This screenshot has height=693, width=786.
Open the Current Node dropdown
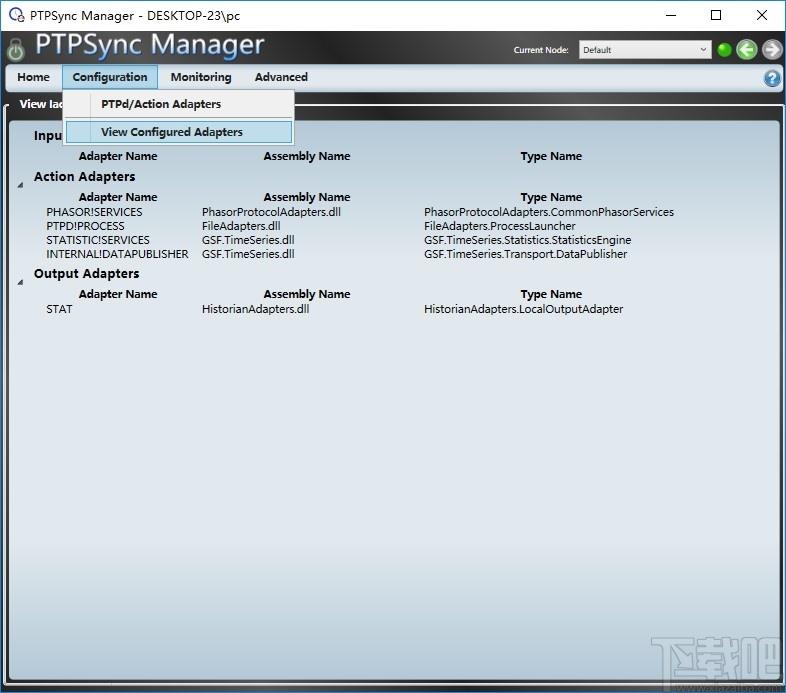click(x=645, y=50)
